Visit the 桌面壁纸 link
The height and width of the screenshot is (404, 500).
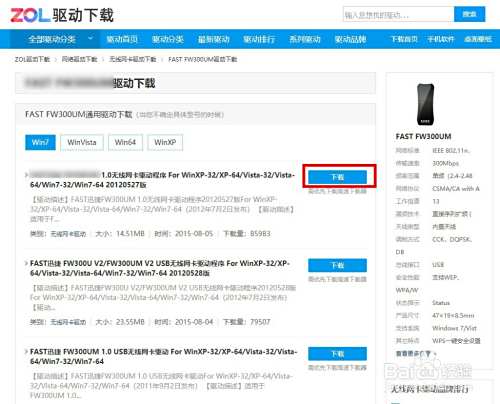pyautogui.click(x=478, y=39)
